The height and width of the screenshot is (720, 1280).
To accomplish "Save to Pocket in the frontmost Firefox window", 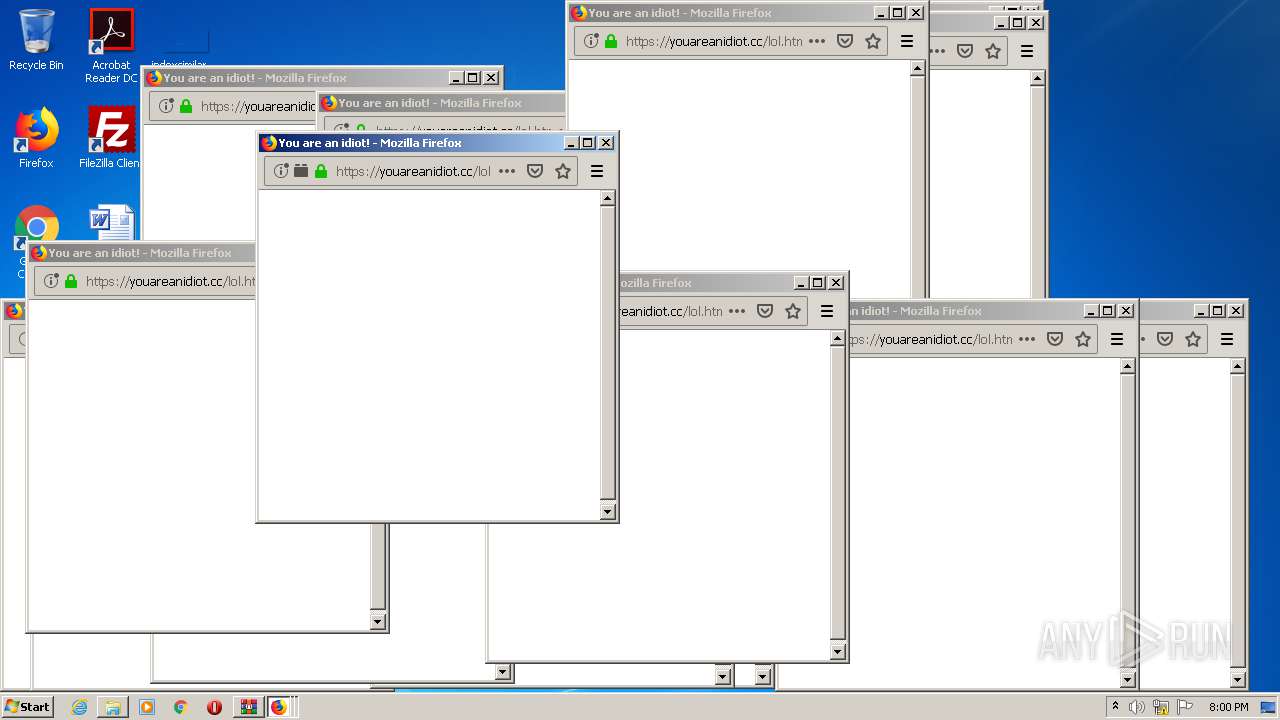I will pos(535,171).
